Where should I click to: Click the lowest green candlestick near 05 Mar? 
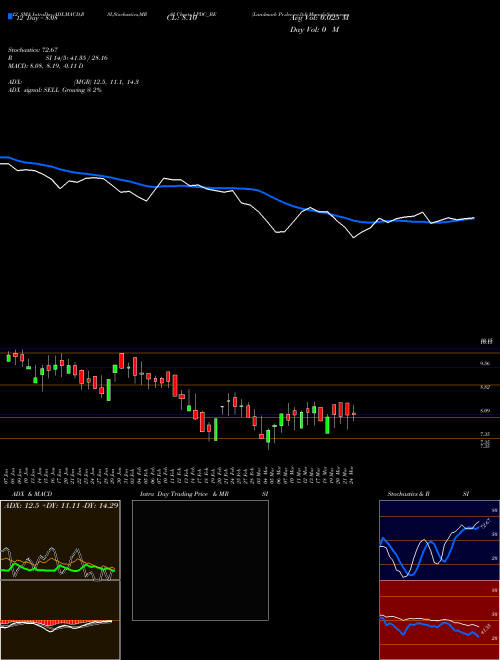[268, 436]
